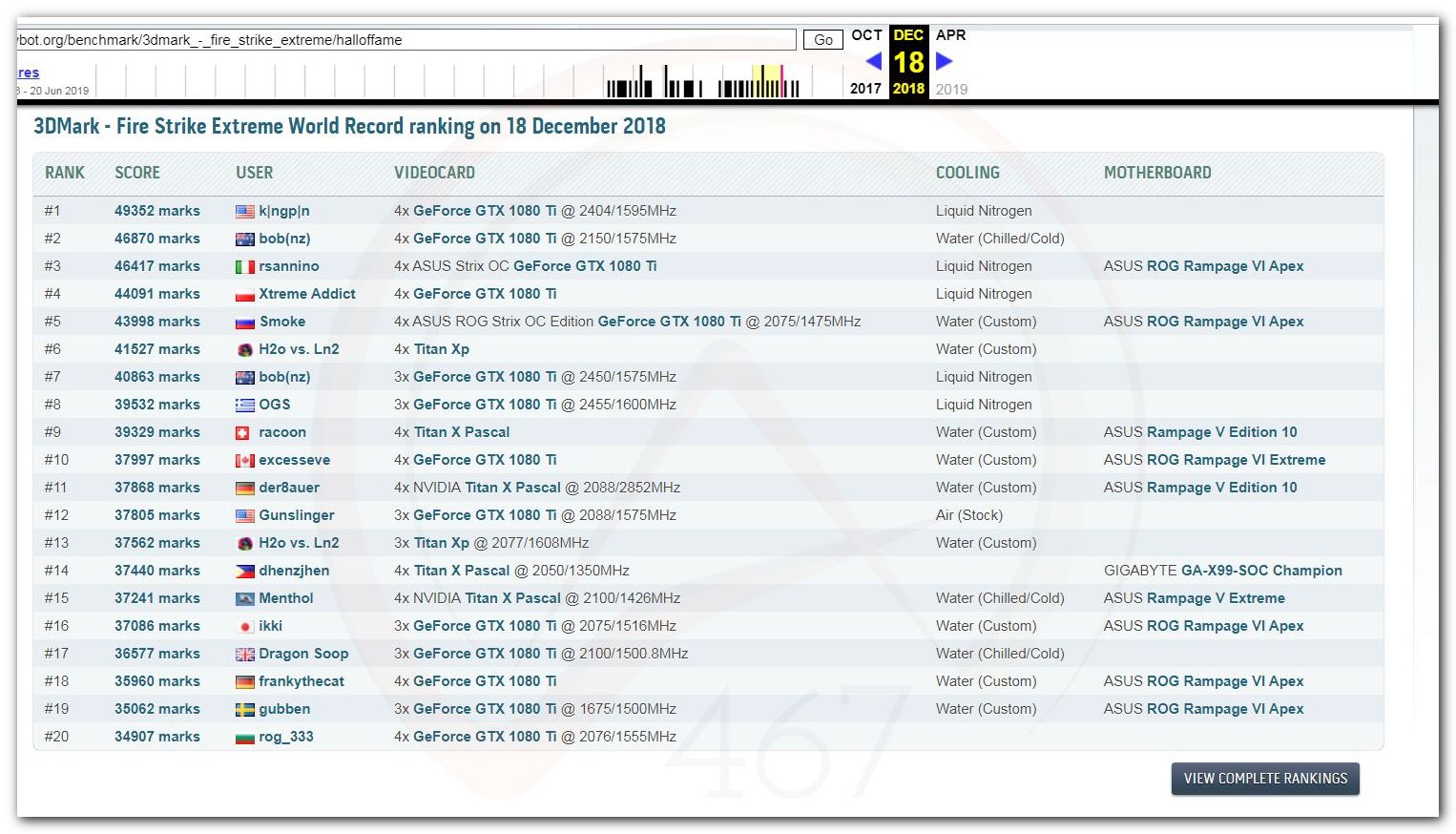Screen dimensions: 1456x834
Task: Click the flag beside bob(nz) at rank #2
Action: pos(245,240)
